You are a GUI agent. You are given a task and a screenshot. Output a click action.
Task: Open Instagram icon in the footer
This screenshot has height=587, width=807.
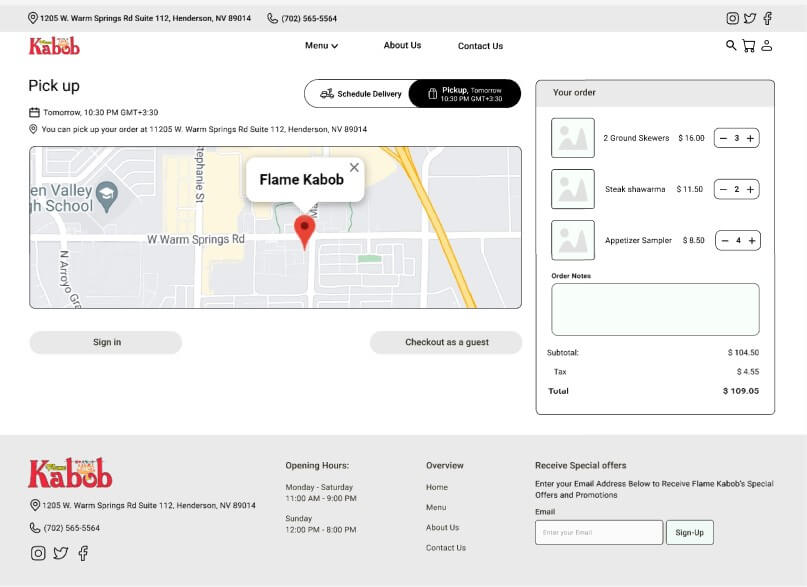tap(38, 553)
